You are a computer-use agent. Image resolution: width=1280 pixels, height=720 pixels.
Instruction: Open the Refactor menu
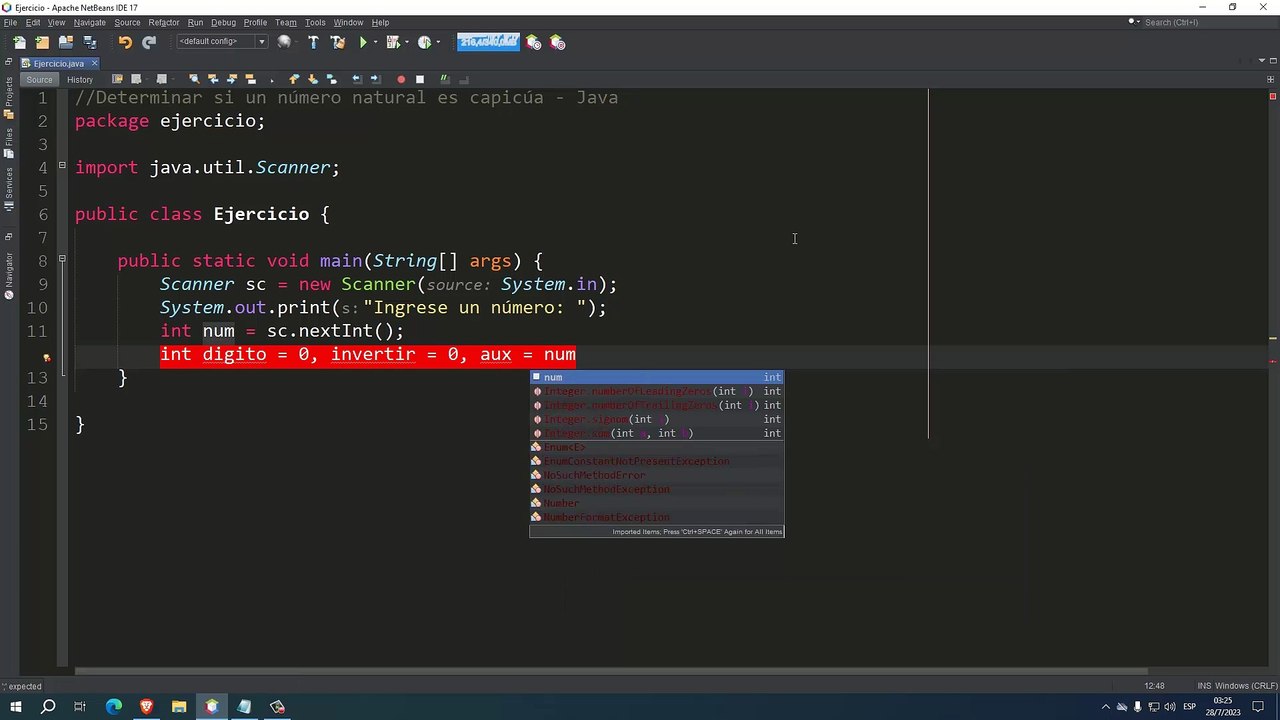tap(164, 22)
